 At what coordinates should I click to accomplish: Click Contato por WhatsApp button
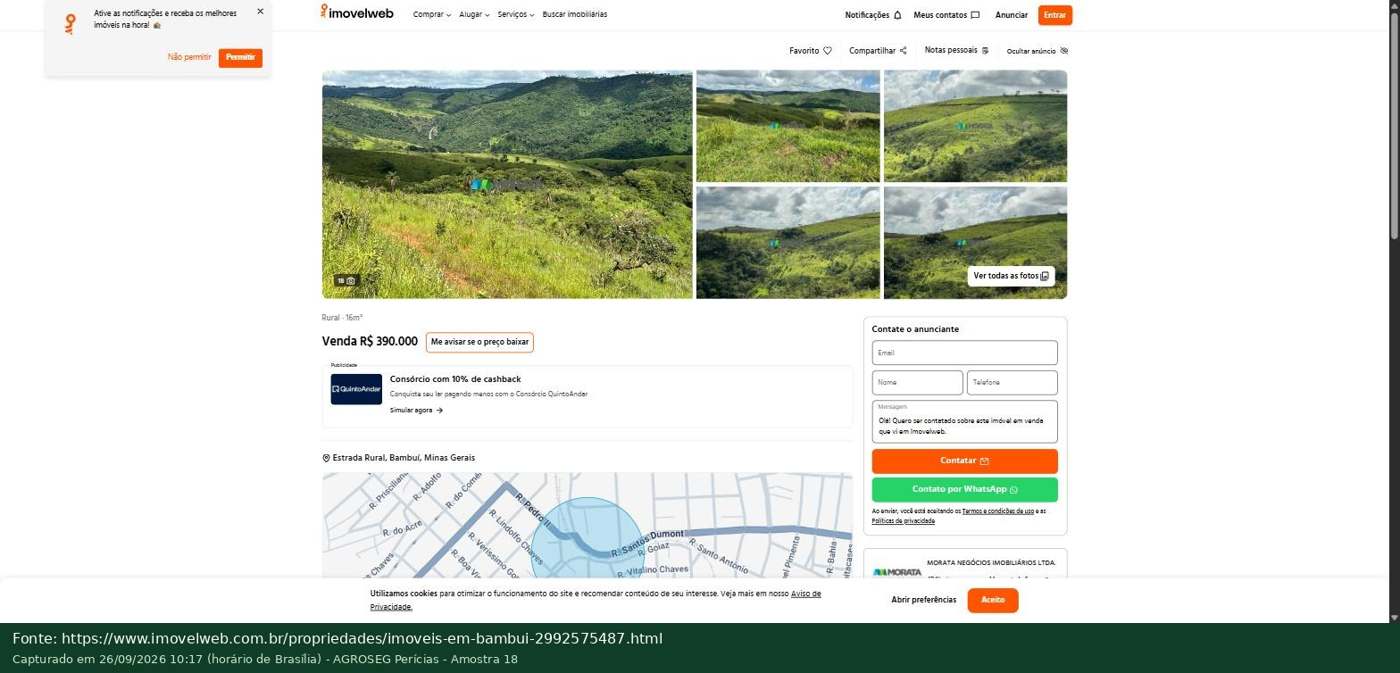pos(965,490)
